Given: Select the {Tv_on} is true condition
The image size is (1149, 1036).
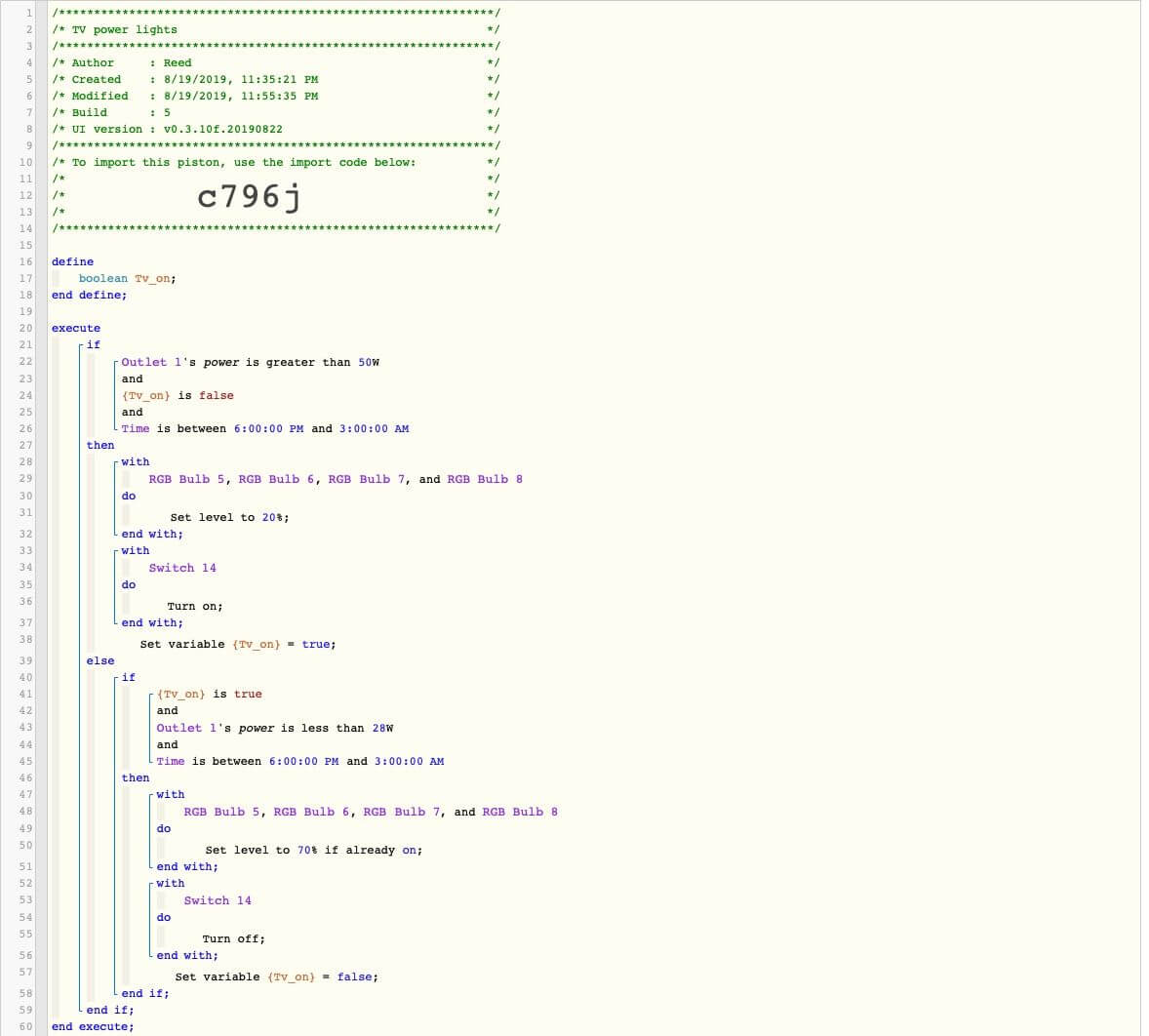Looking at the screenshot, I should 209,694.
